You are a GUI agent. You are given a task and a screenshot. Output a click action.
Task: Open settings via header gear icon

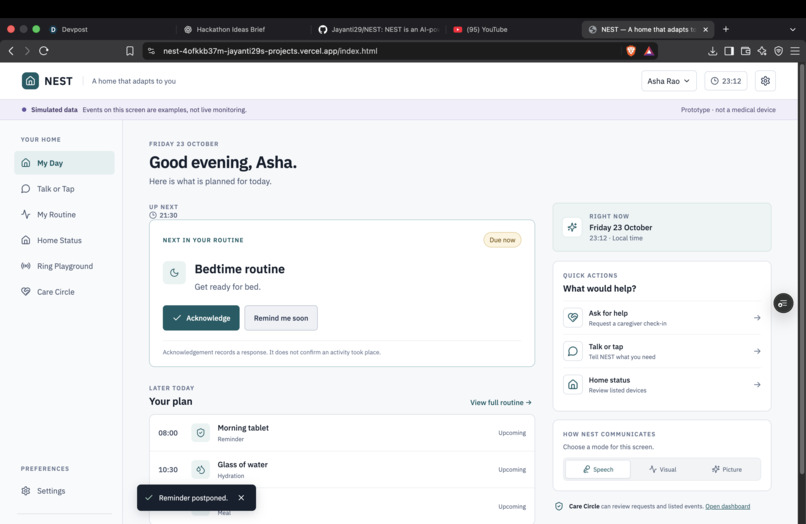pyautogui.click(x=765, y=81)
